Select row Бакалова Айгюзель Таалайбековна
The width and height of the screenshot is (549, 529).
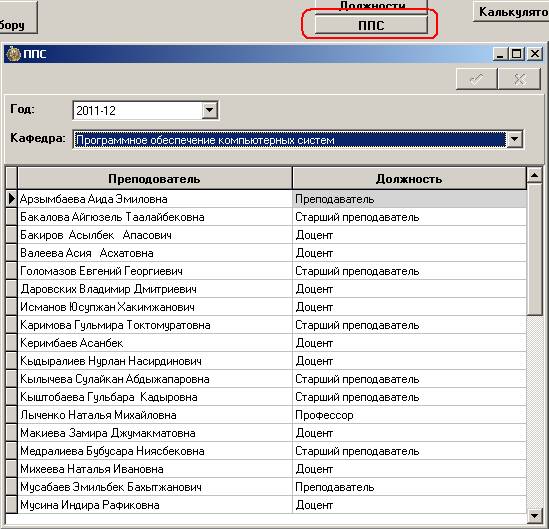(266, 217)
